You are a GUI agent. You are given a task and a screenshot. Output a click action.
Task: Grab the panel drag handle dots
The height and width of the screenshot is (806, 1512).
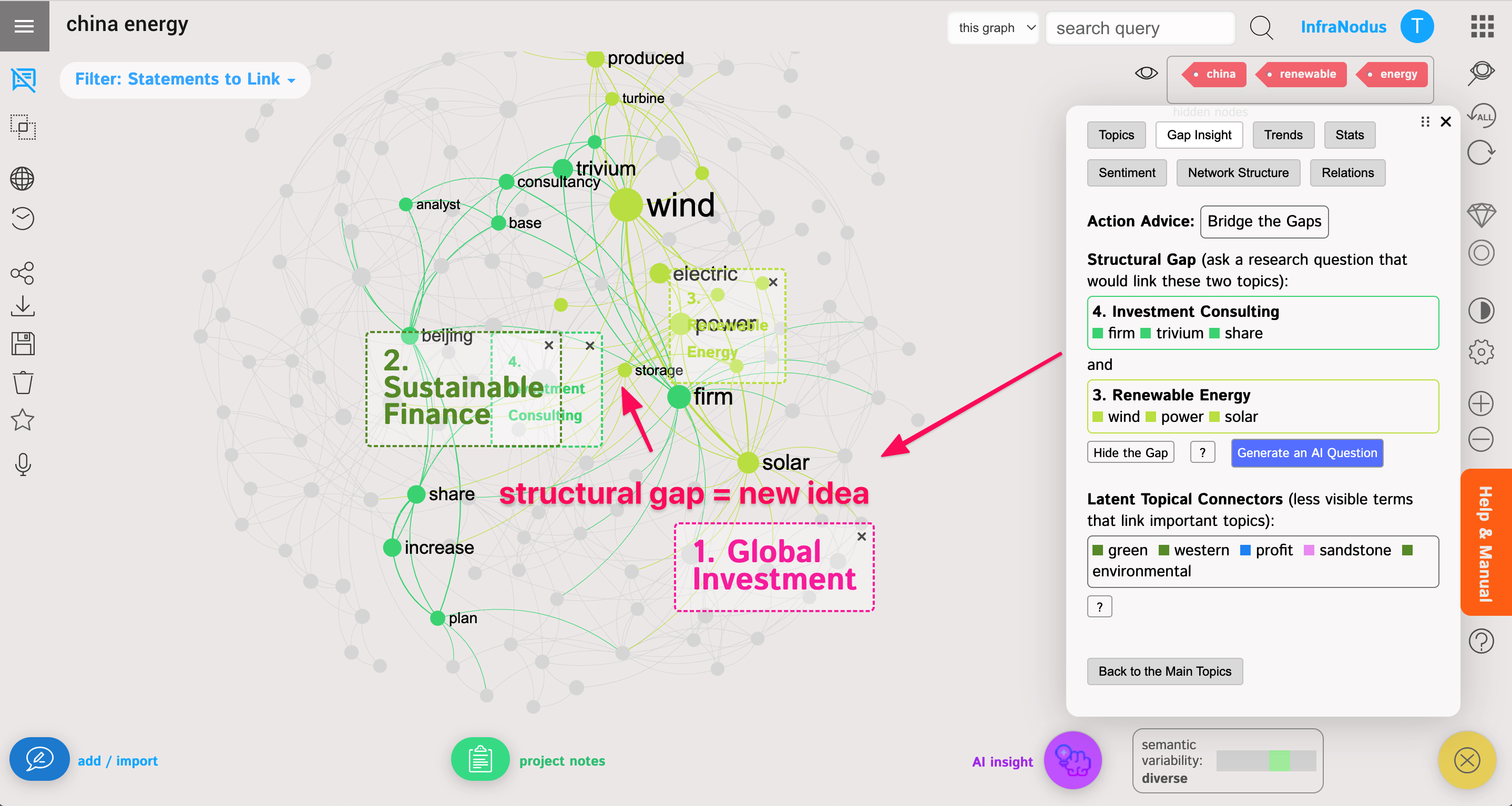tap(1425, 121)
